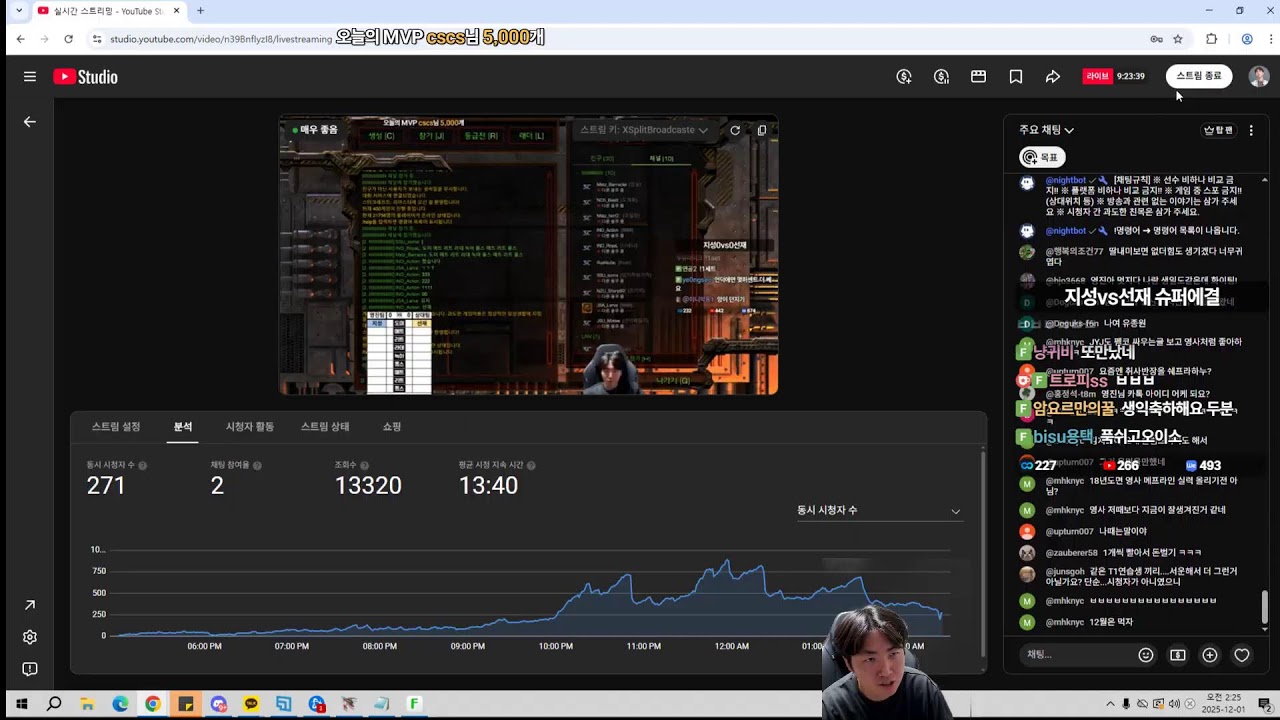The height and width of the screenshot is (720, 1280).
Task: Click the bookmark highlight icon
Action: pyautogui.click(x=1016, y=77)
